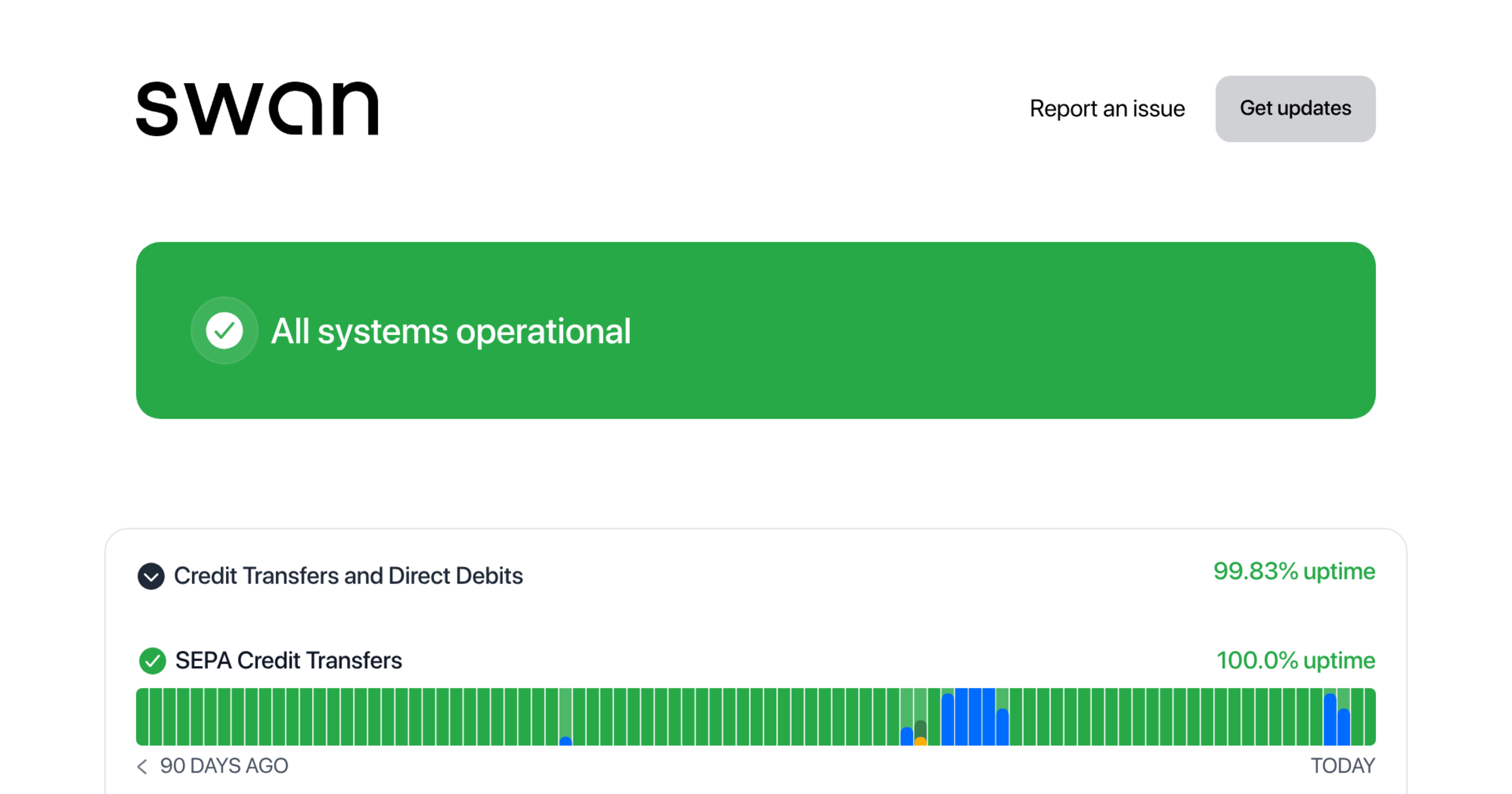Click the 99.83% uptime value
The image size is (1512, 794).
[1294, 572]
